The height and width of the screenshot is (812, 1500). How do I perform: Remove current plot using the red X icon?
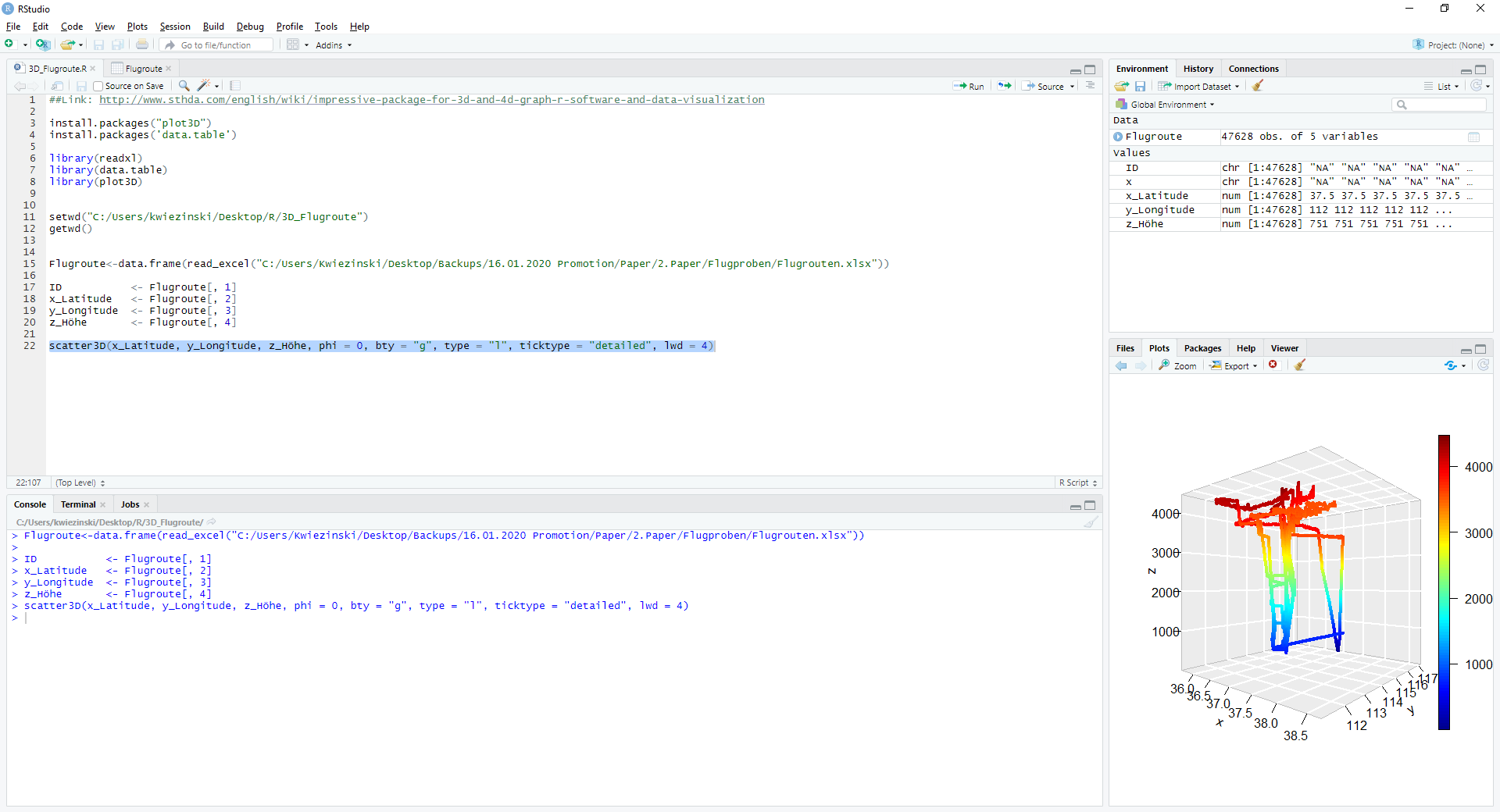click(1273, 365)
